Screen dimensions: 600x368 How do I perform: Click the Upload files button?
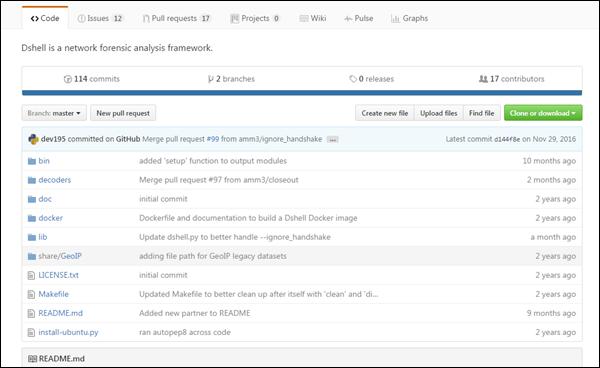point(439,113)
